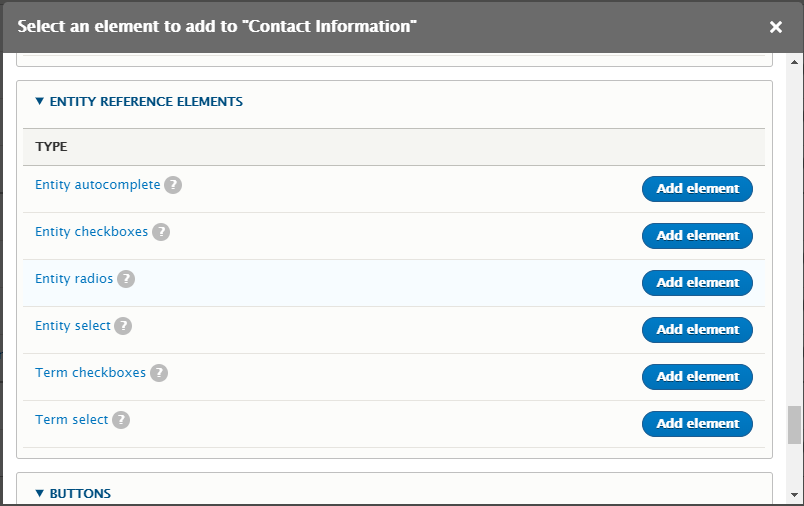The width and height of the screenshot is (804, 506).
Task: Add element for Entity radios row
Action: tap(697, 283)
